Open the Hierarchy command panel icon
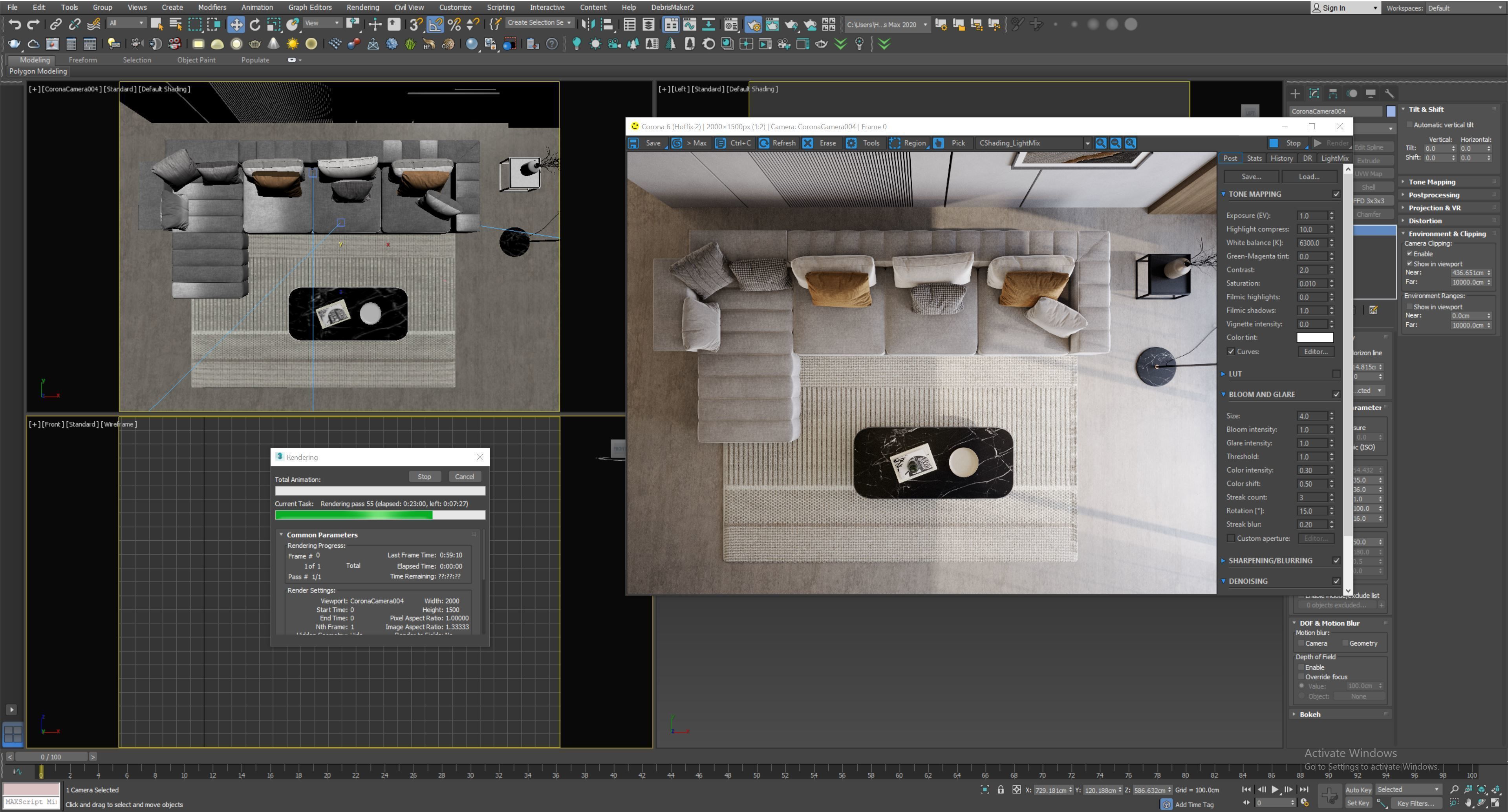The height and width of the screenshot is (812, 1508). [1333, 94]
